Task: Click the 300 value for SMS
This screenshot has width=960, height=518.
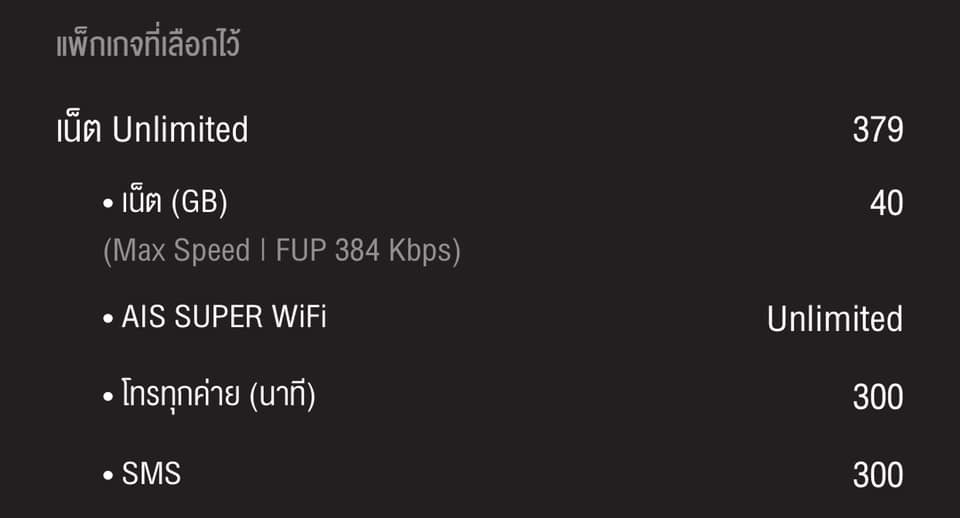Action: pos(878,475)
